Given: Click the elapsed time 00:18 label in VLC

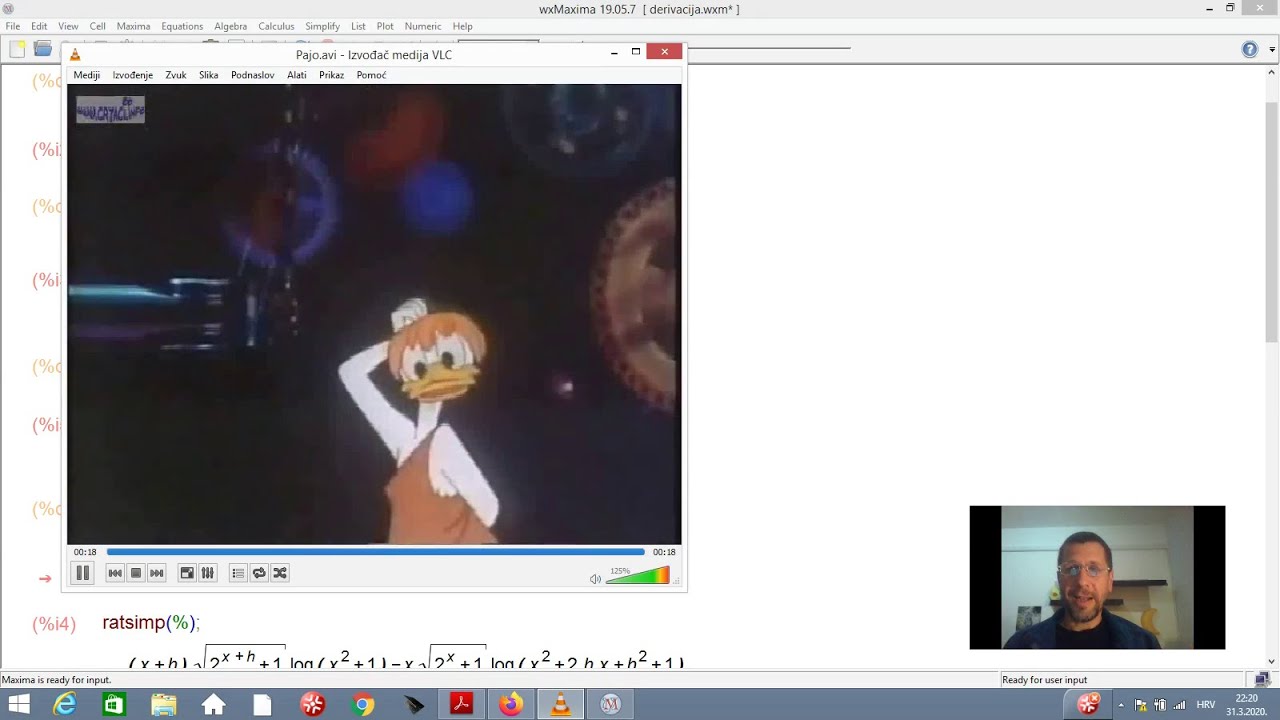Looking at the screenshot, I should [x=85, y=552].
